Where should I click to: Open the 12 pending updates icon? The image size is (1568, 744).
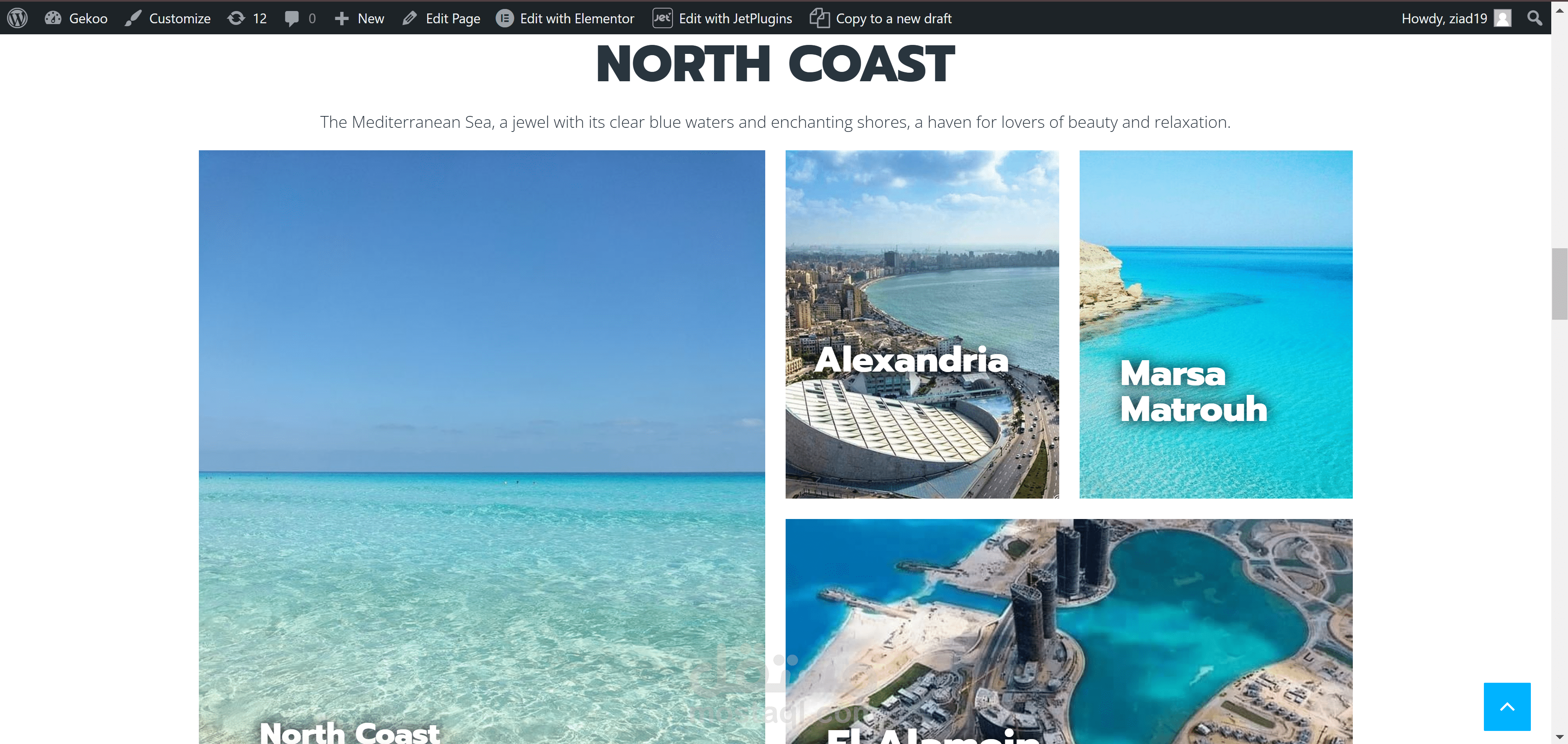(x=236, y=18)
